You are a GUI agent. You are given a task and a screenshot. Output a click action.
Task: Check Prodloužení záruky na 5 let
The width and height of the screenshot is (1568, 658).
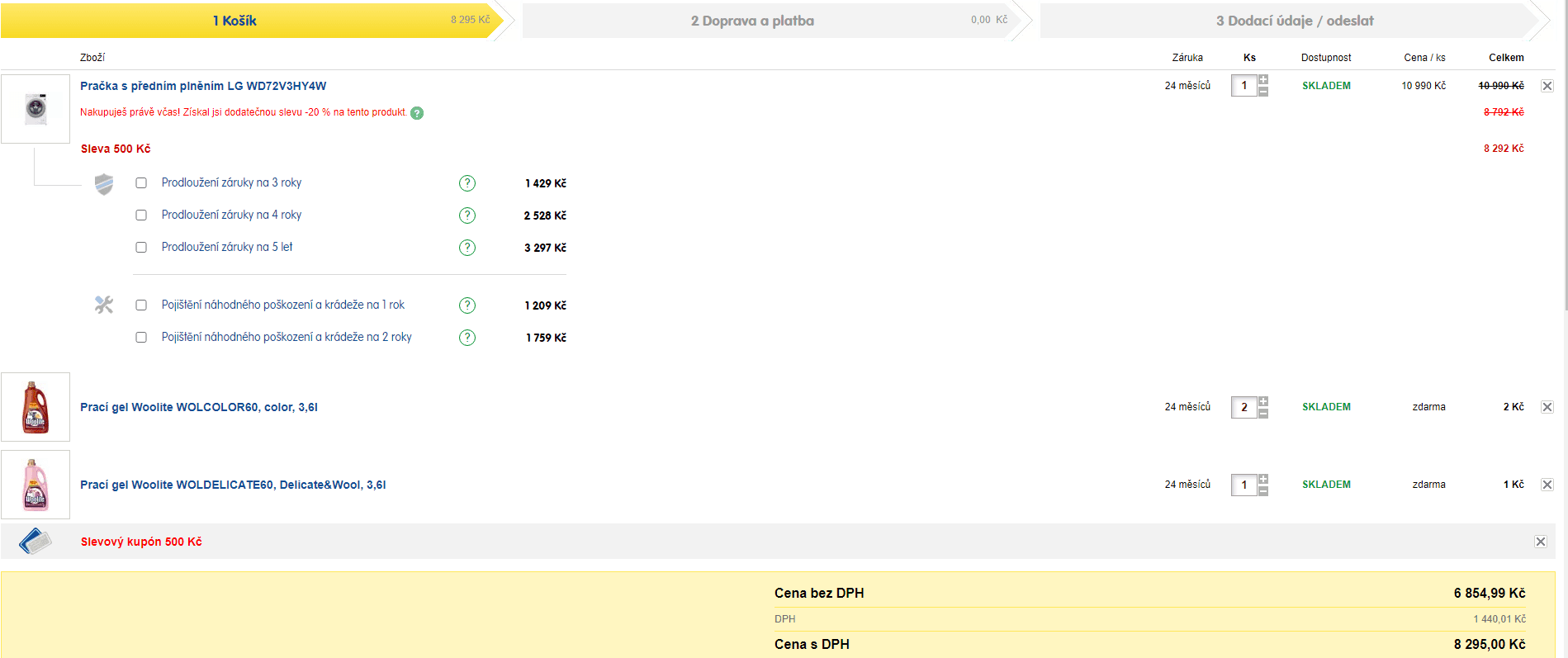tap(141, 248)
